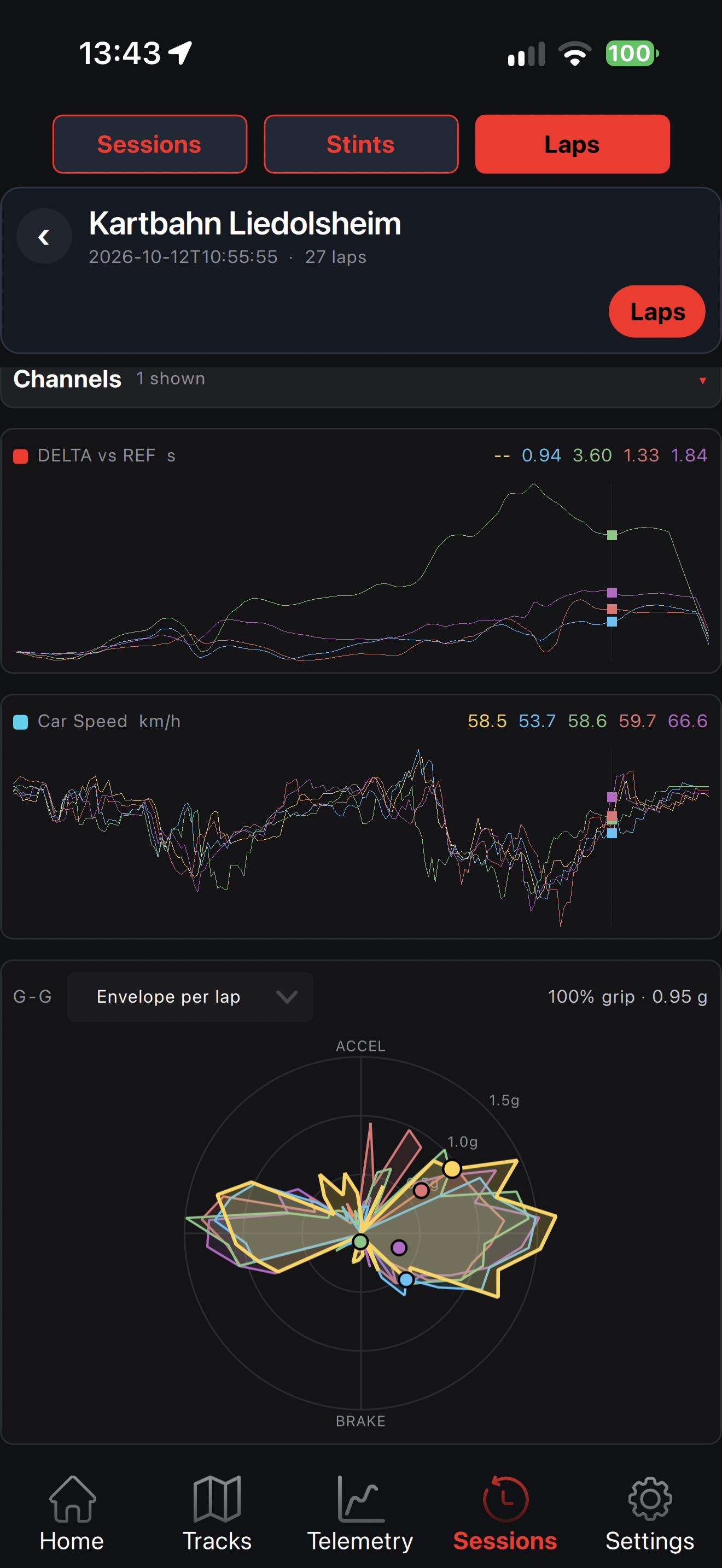Click the blue marker on speed chart

click(x=612, y=833)
